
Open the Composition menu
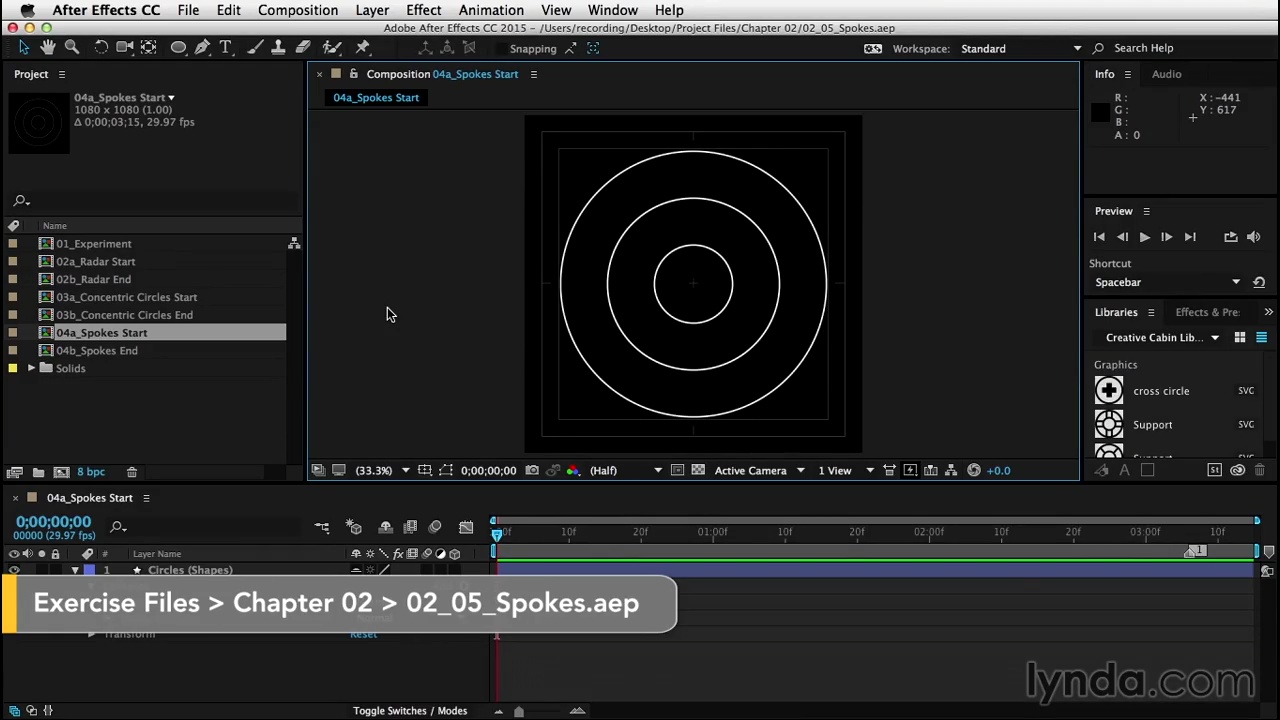coord(298,10)
